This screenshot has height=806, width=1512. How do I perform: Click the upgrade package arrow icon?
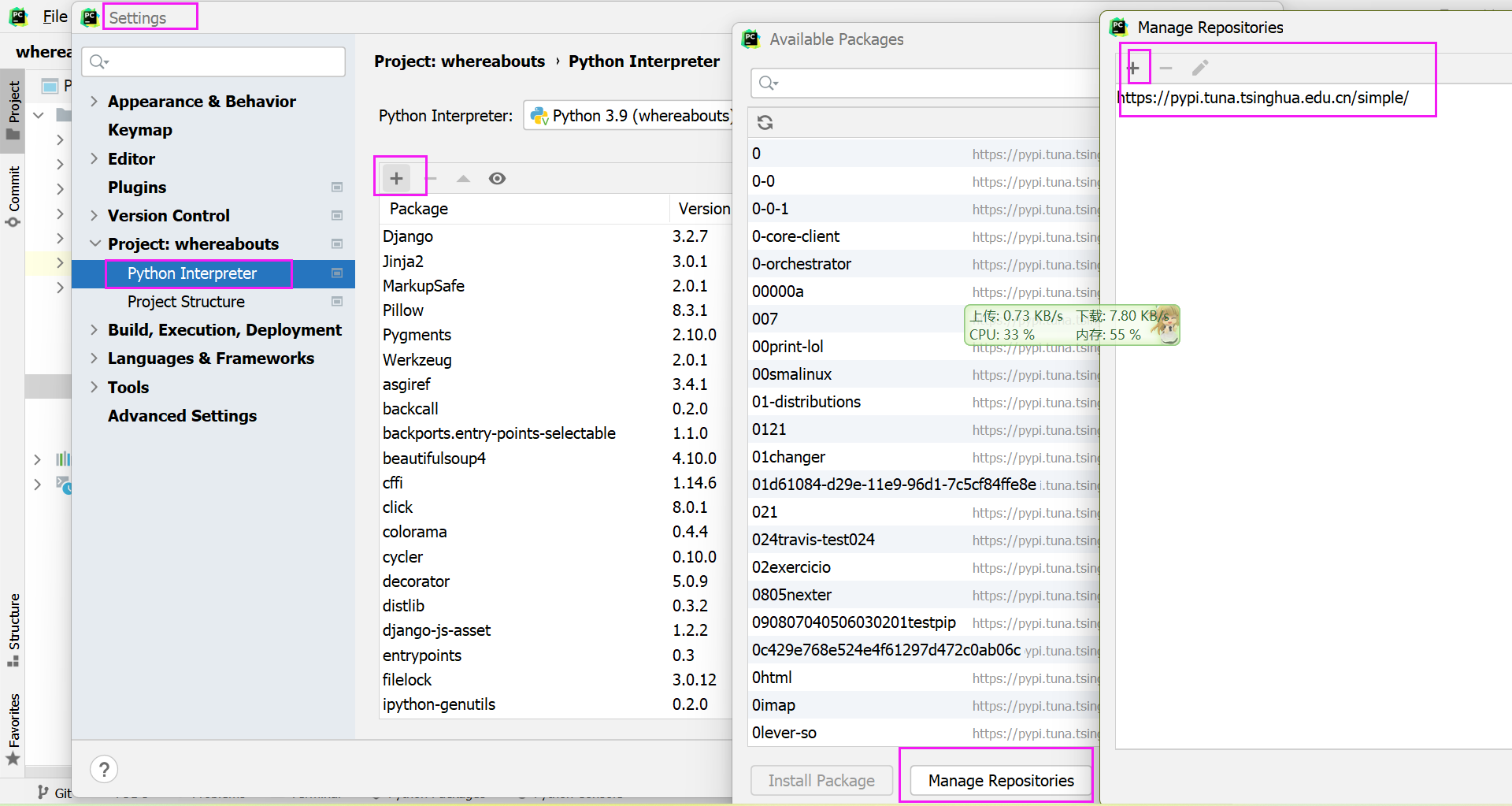coord(463,178)
